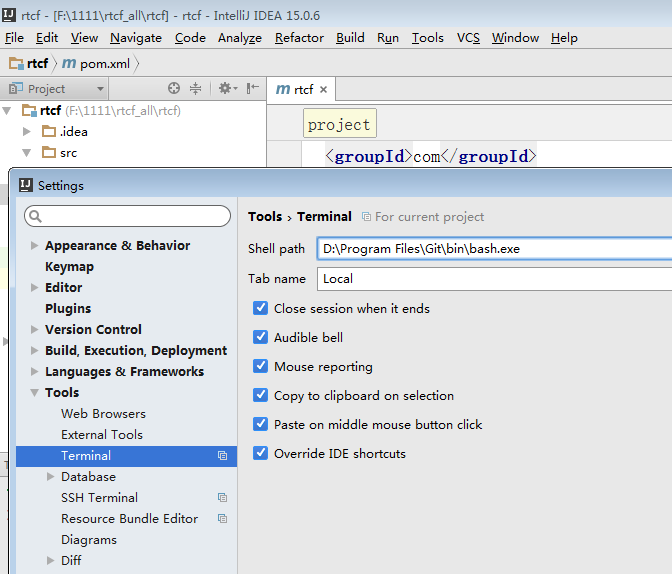Open the File menu

[14, 38]
